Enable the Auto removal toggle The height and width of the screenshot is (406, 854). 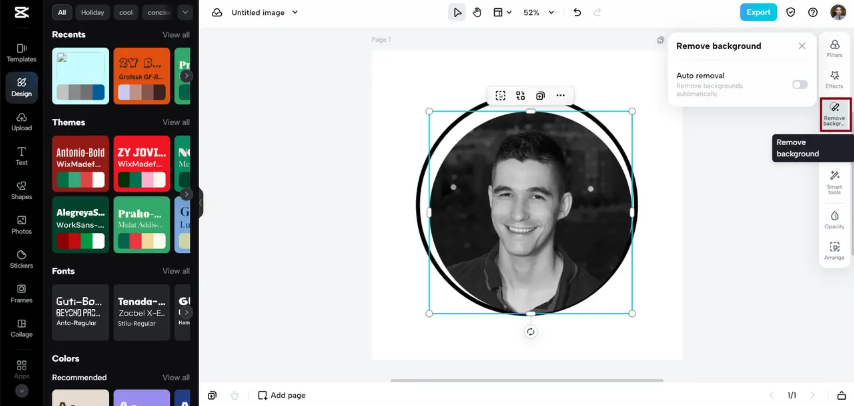[799, 84]
